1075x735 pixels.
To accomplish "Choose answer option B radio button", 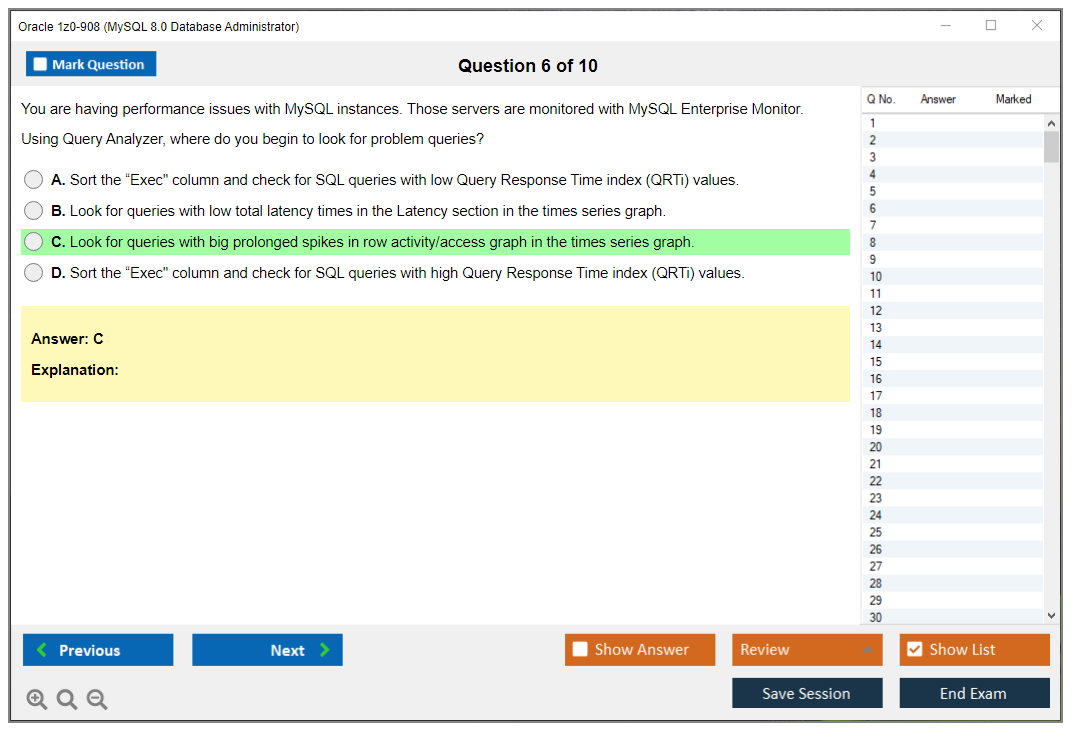I will tap(33, 210).
